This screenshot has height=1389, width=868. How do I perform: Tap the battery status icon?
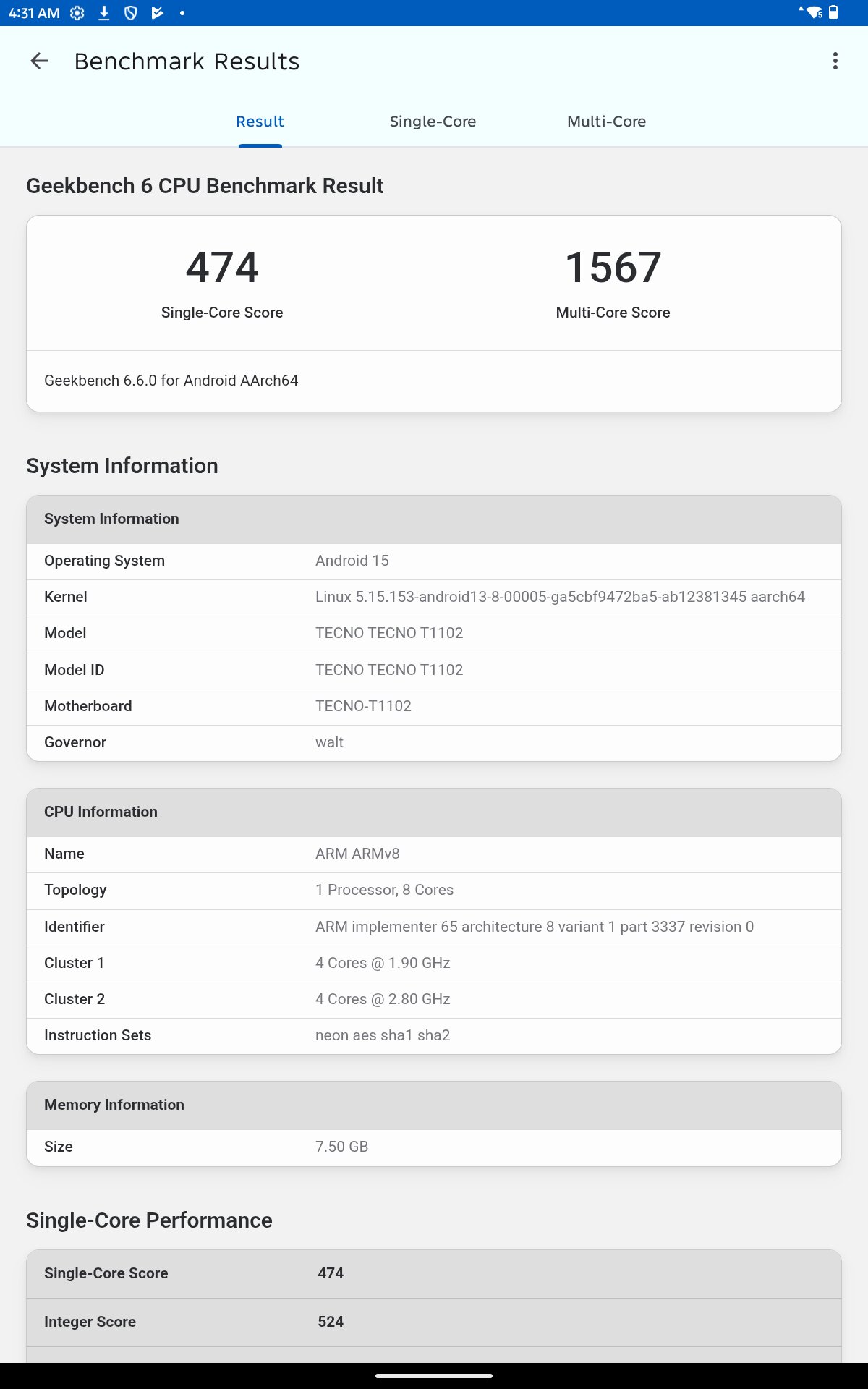coord(833,12)
